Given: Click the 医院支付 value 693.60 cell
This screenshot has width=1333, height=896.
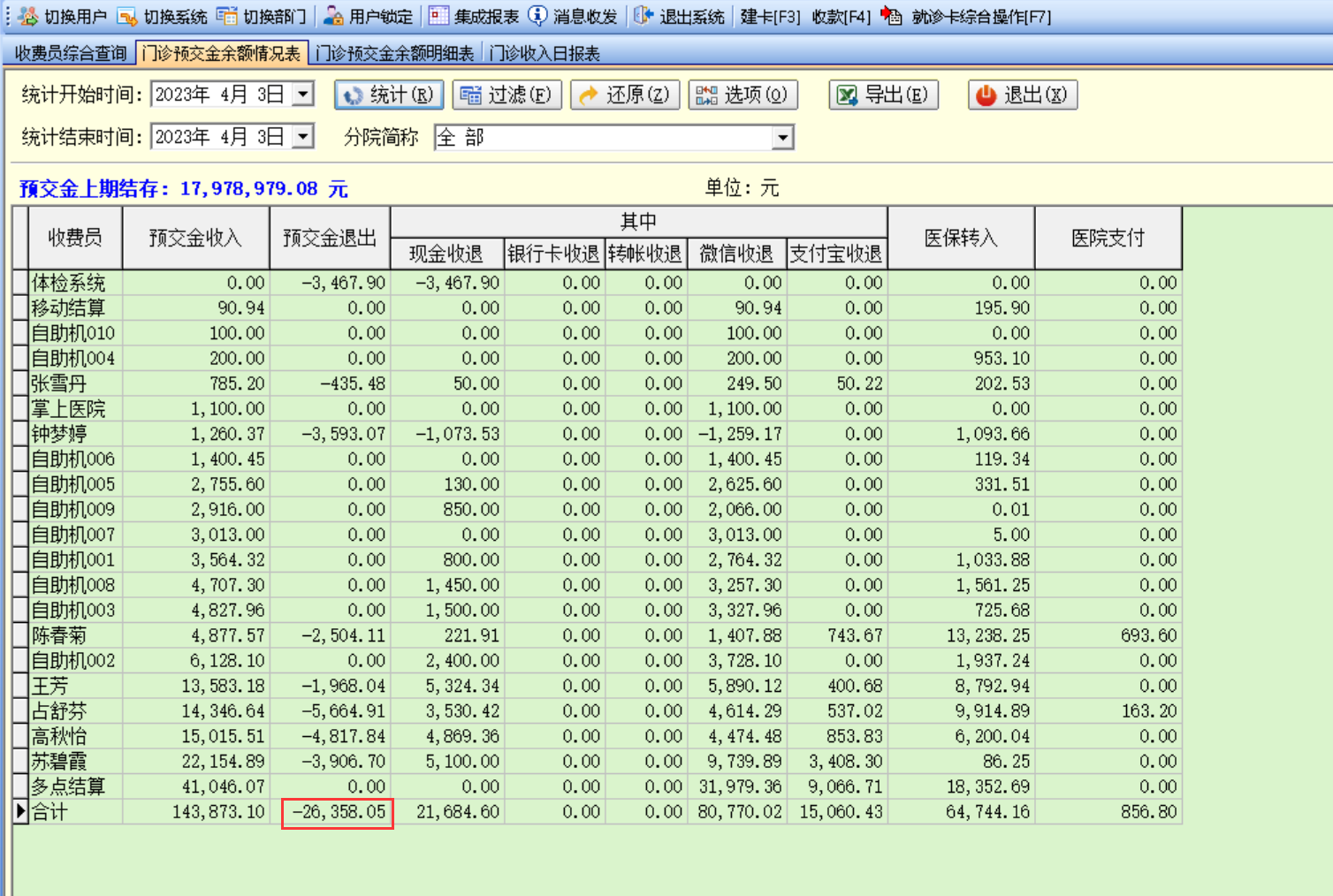Looking at the screenshot, I should (x=1108, y=635).
